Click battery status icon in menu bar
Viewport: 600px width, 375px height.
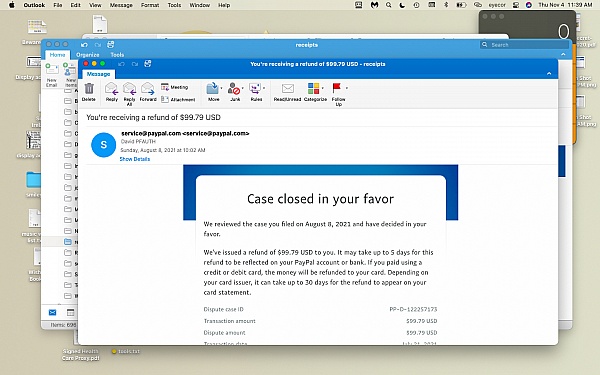click(461, 5)
